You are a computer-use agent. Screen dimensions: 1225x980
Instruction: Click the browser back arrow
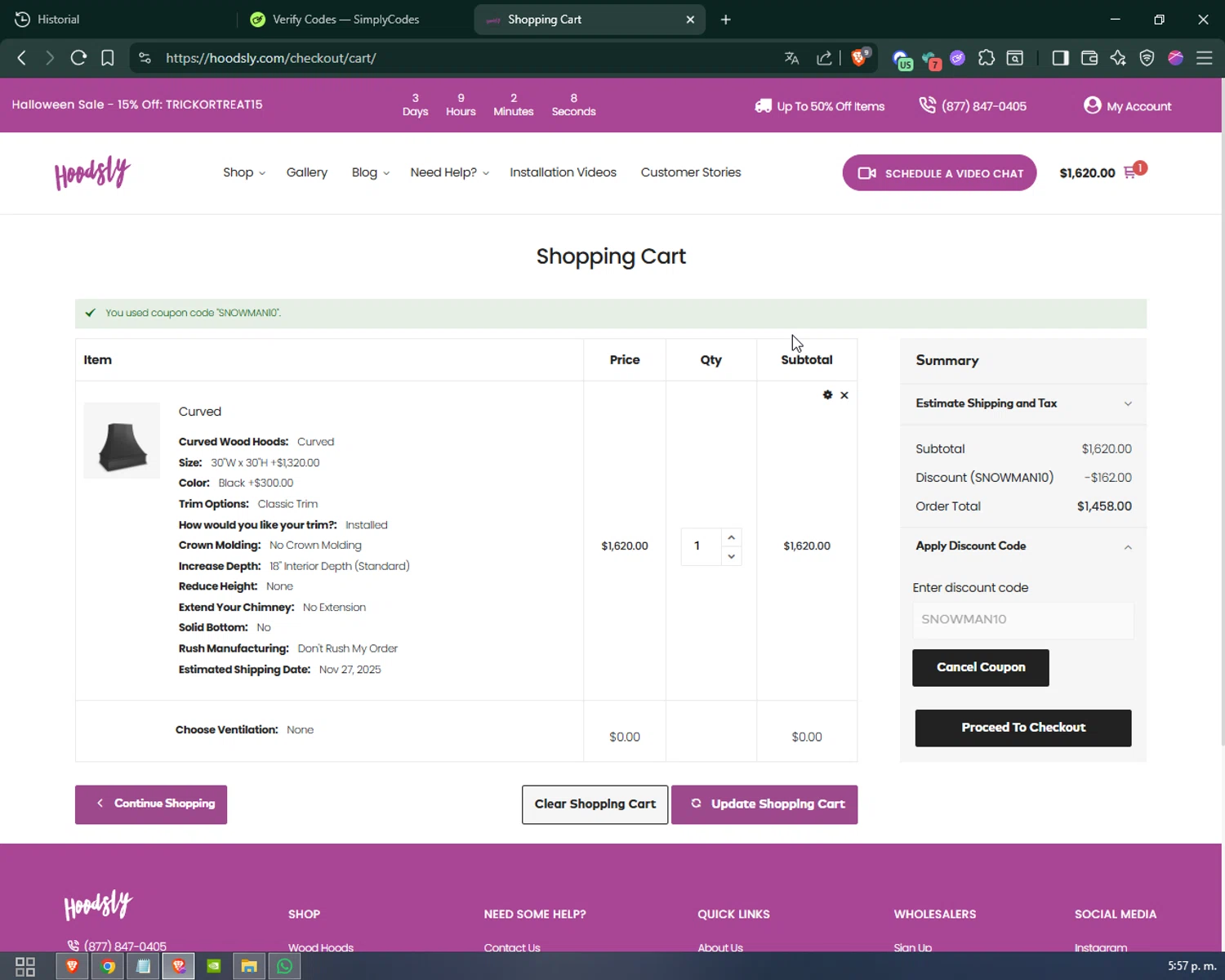[22, 58]
